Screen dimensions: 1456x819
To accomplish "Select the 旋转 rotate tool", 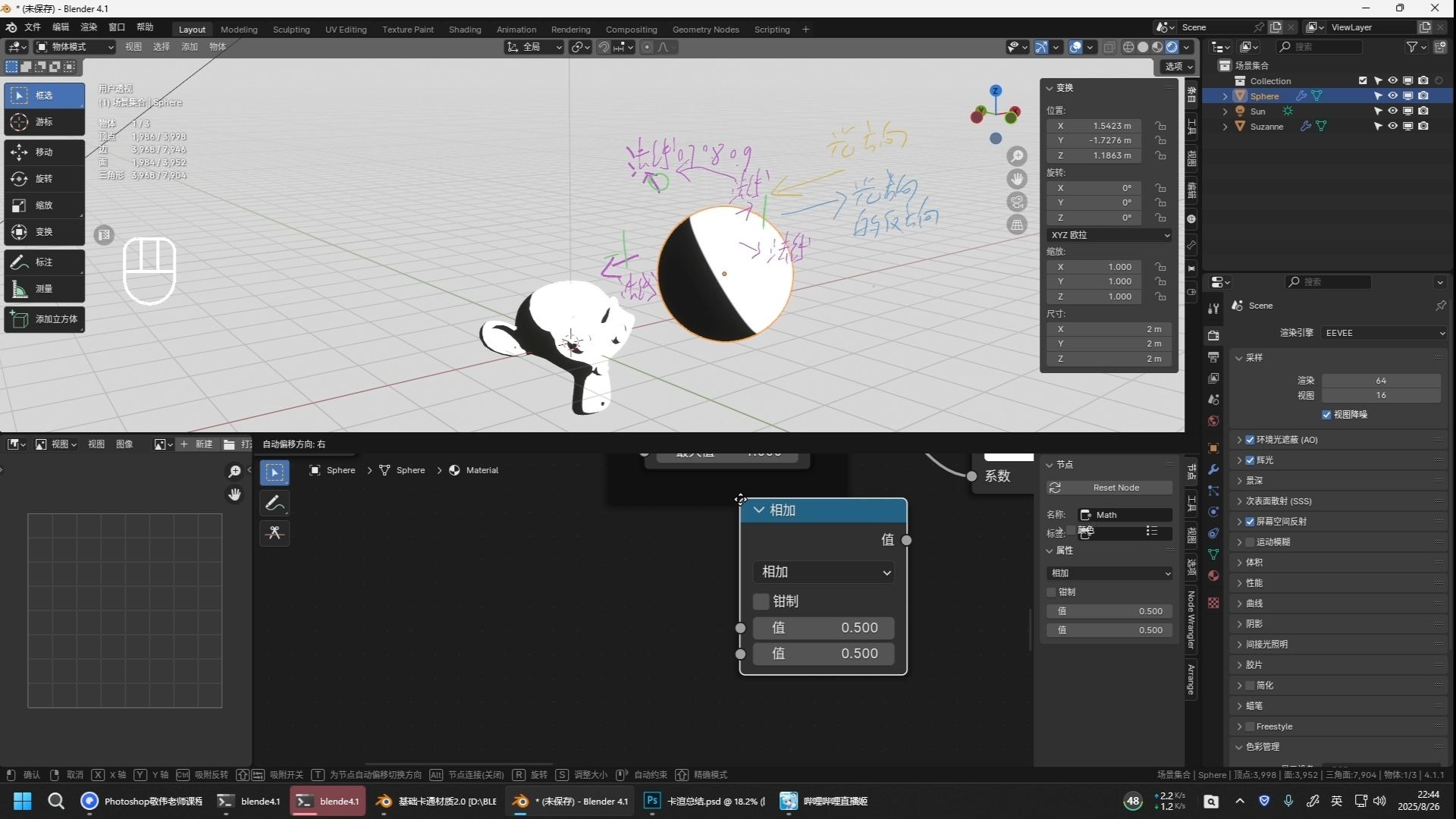I will [44, 179].
